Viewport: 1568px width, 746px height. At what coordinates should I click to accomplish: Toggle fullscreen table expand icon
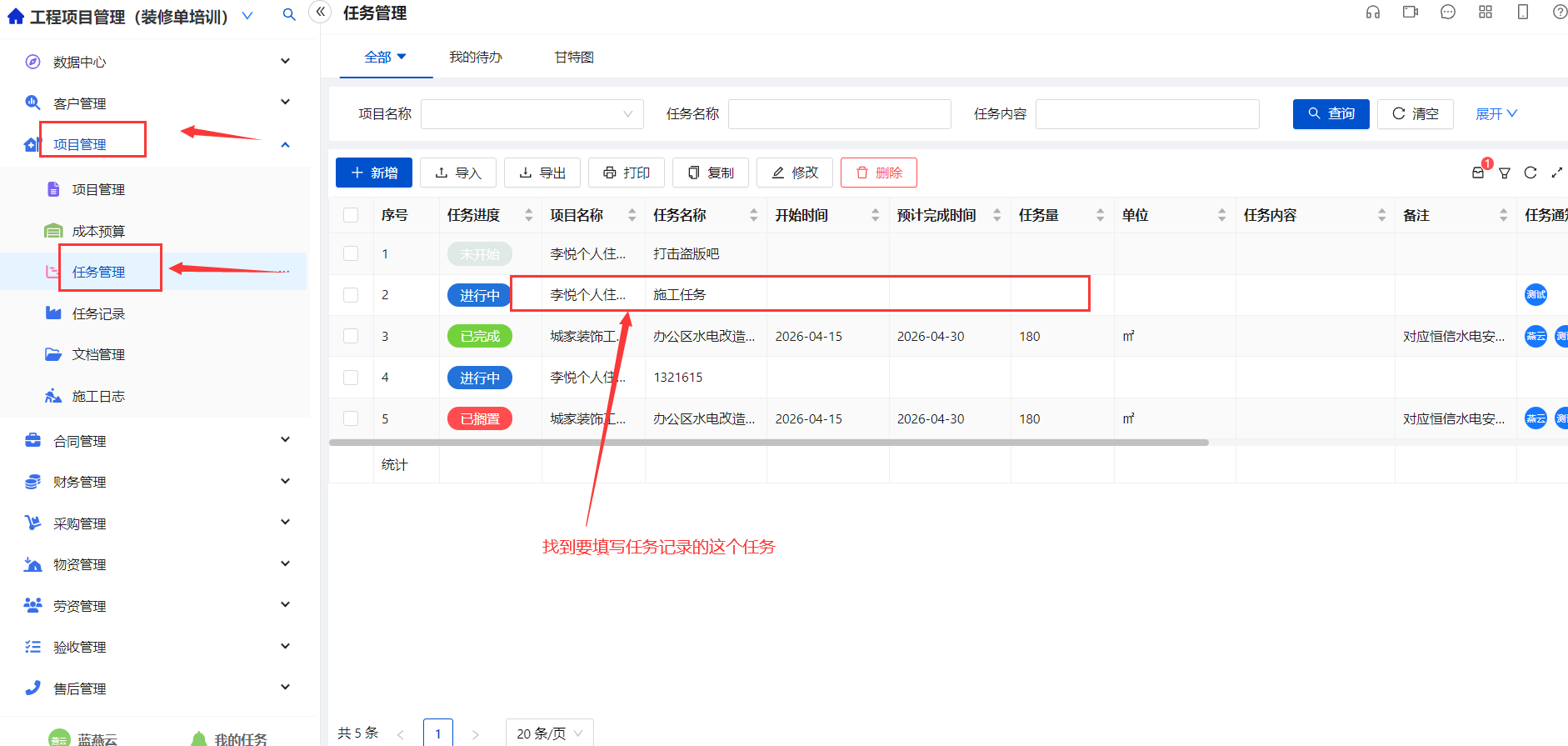coord(1556,173)
